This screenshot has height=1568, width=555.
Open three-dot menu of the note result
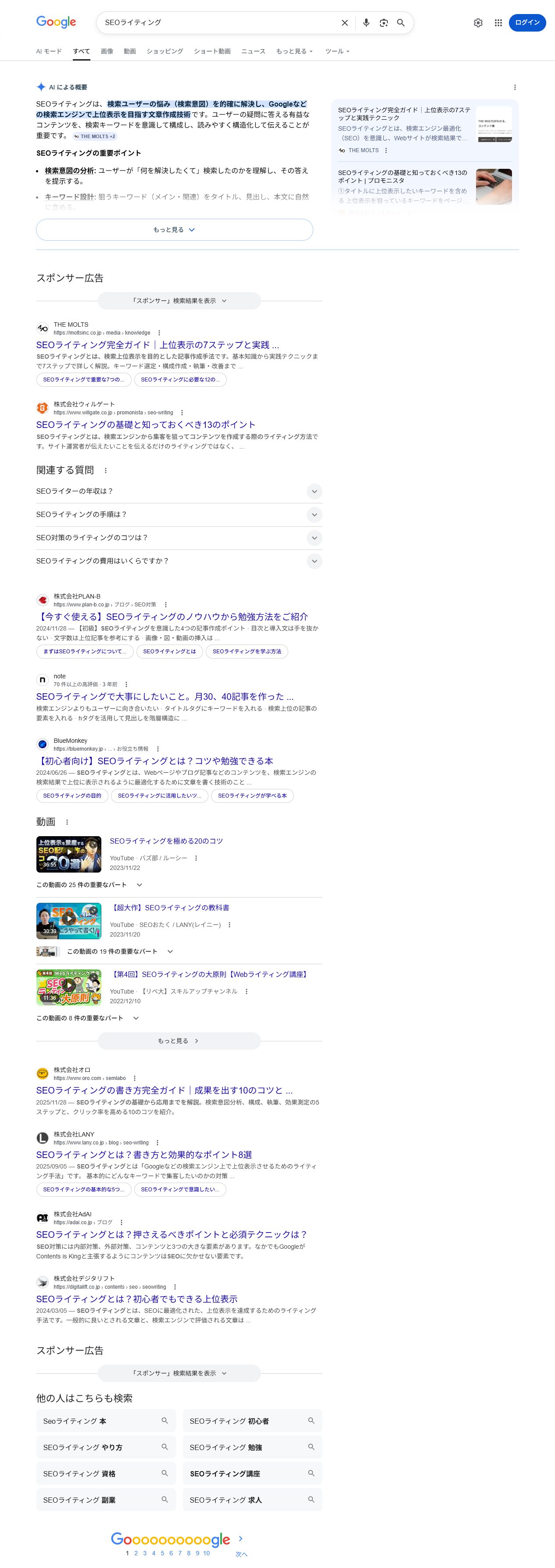coord(126,685)
